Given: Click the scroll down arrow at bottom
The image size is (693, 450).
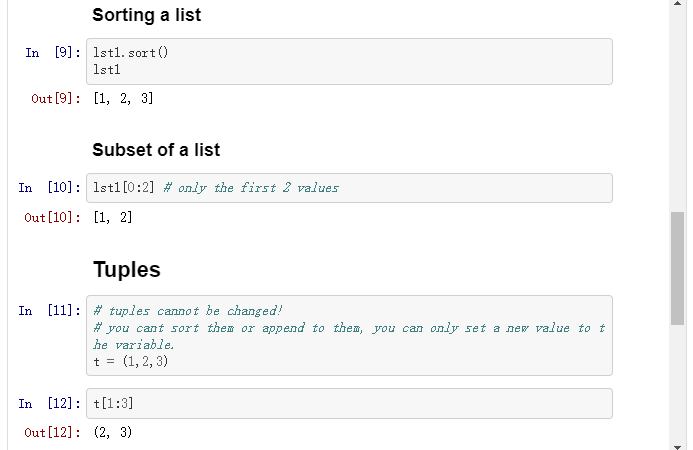Looking at the screenshot, I should 678,443.
